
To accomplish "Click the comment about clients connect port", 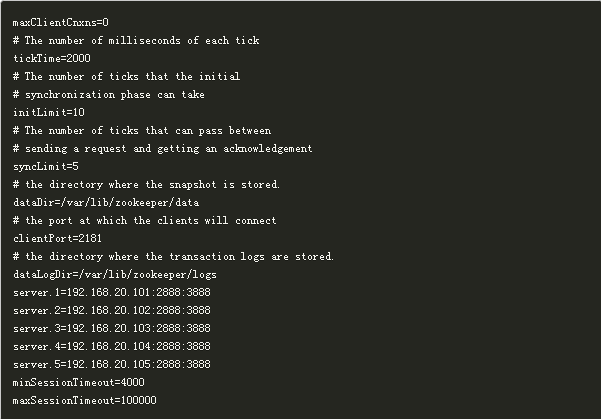I will pyautogui.click(x=145, y=220).
